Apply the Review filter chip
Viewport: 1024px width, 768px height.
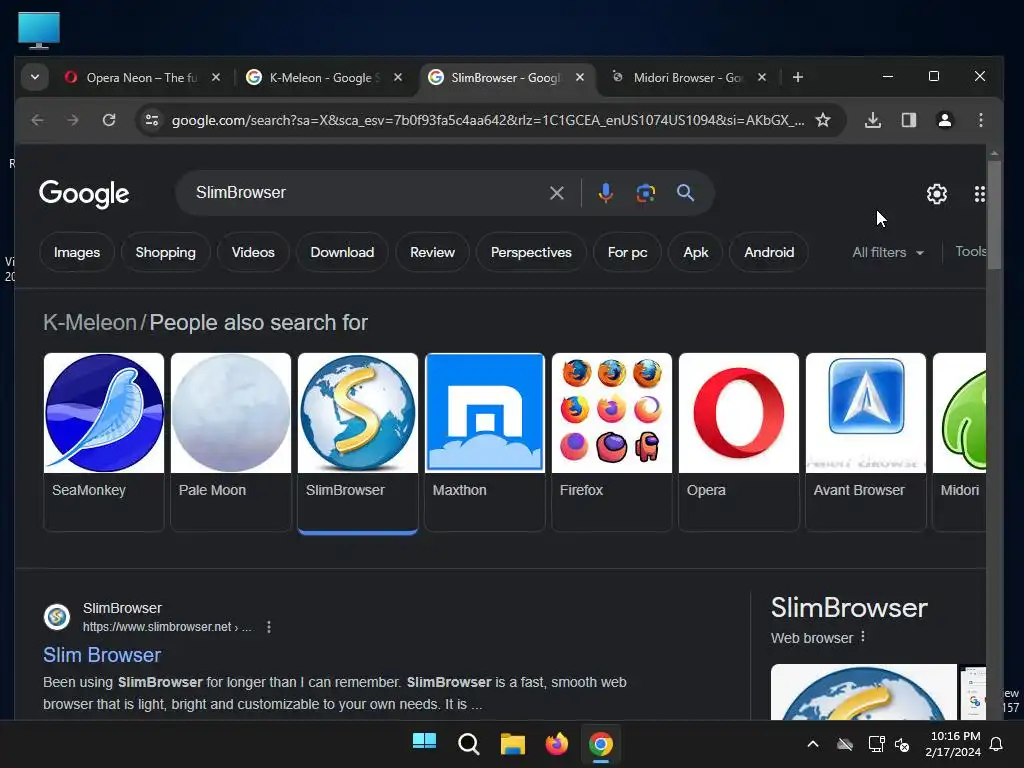coord(432,252)
